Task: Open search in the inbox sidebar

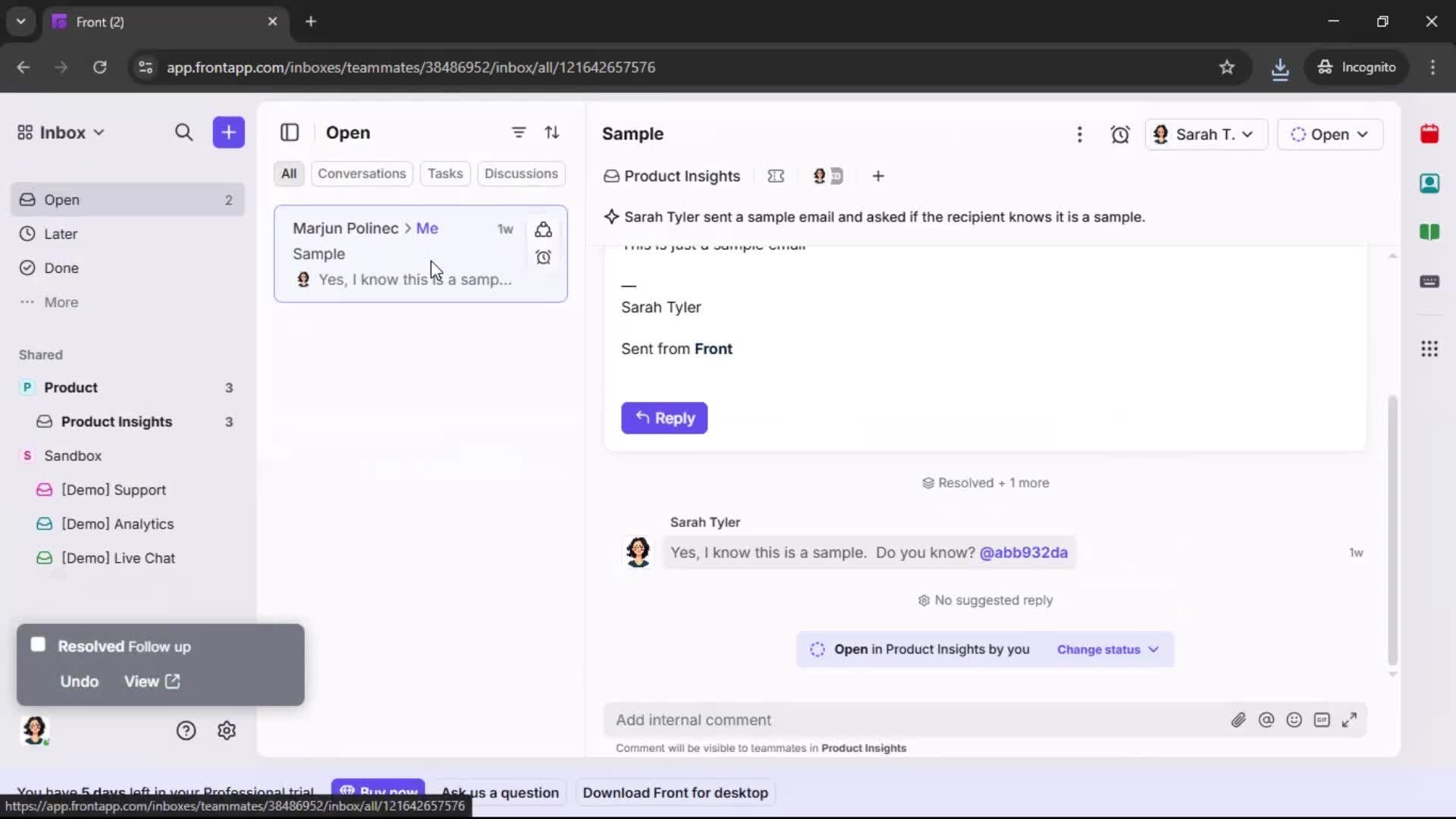Action: (184, 132)
